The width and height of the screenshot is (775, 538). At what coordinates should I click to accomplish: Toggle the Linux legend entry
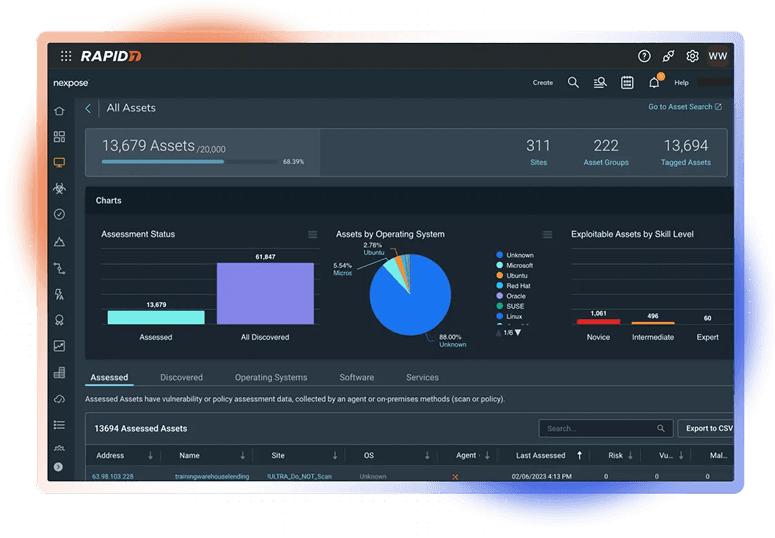pyautogui.click(x=509, y=316)
